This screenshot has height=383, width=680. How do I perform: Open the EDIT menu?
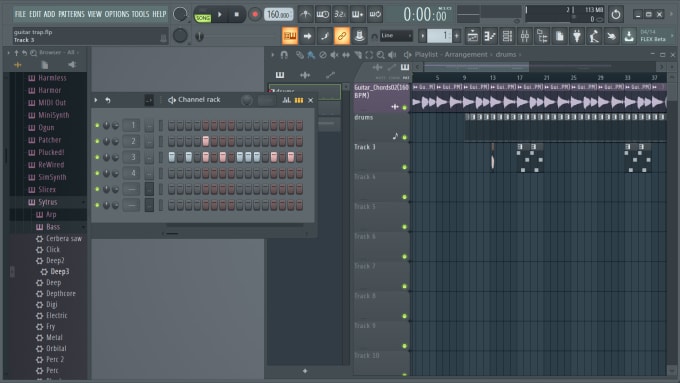(35, 14)
